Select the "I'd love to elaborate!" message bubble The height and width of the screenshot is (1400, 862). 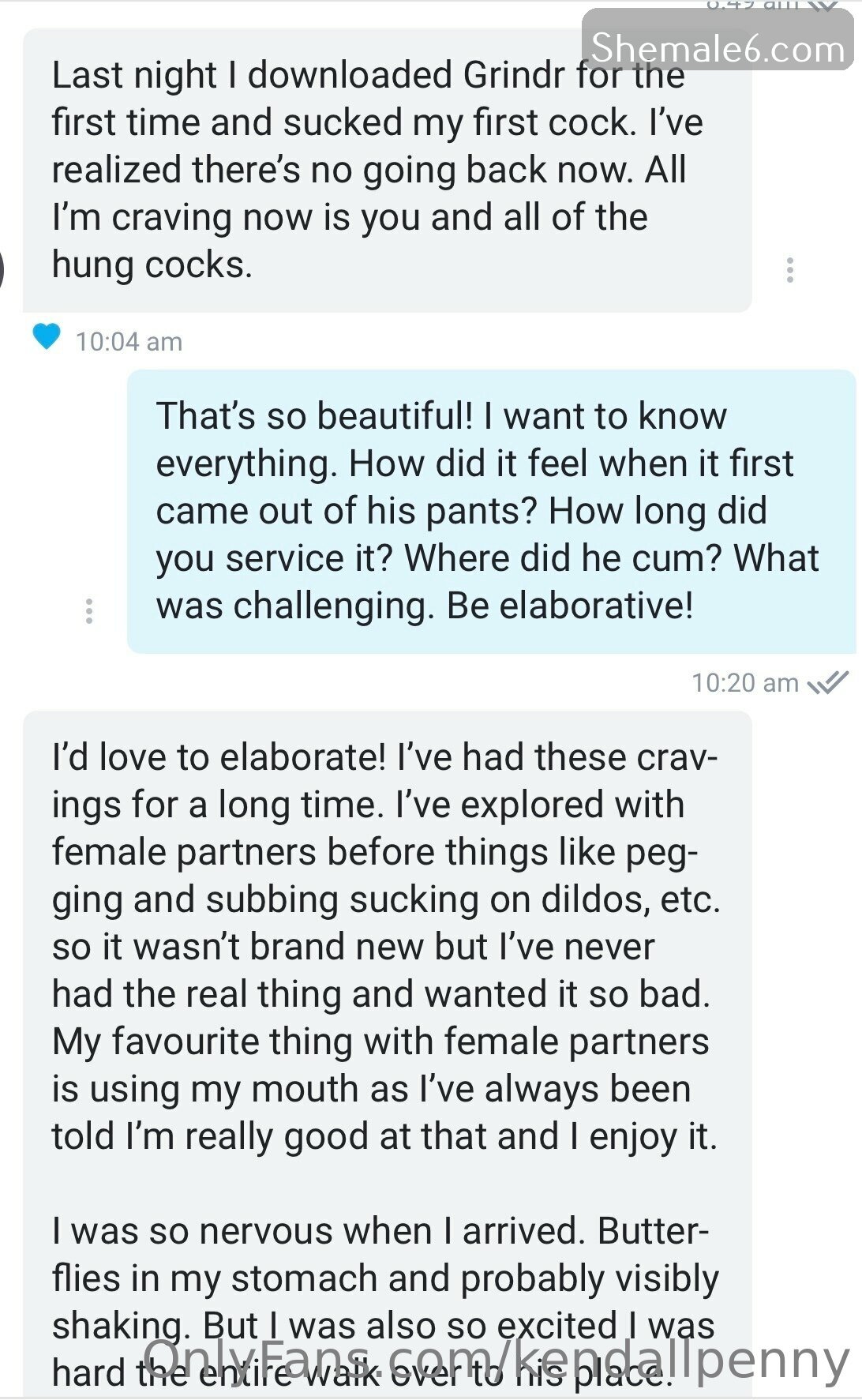click(387, 1054)
